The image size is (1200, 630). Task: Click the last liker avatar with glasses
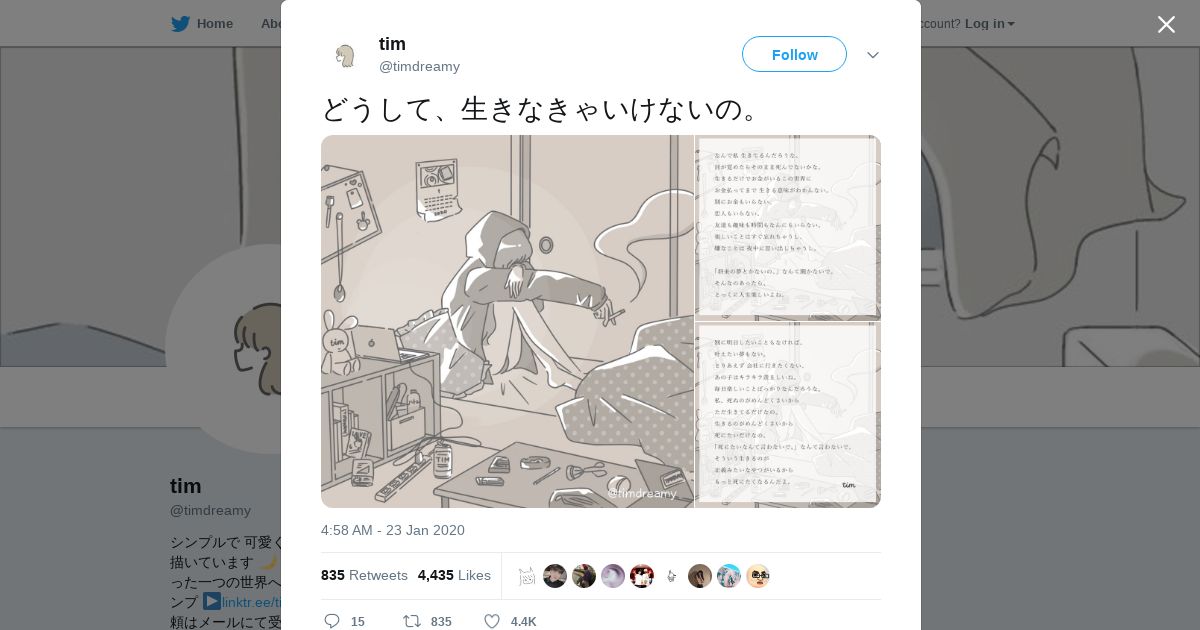pyautogui.click(x=758, y=576)
